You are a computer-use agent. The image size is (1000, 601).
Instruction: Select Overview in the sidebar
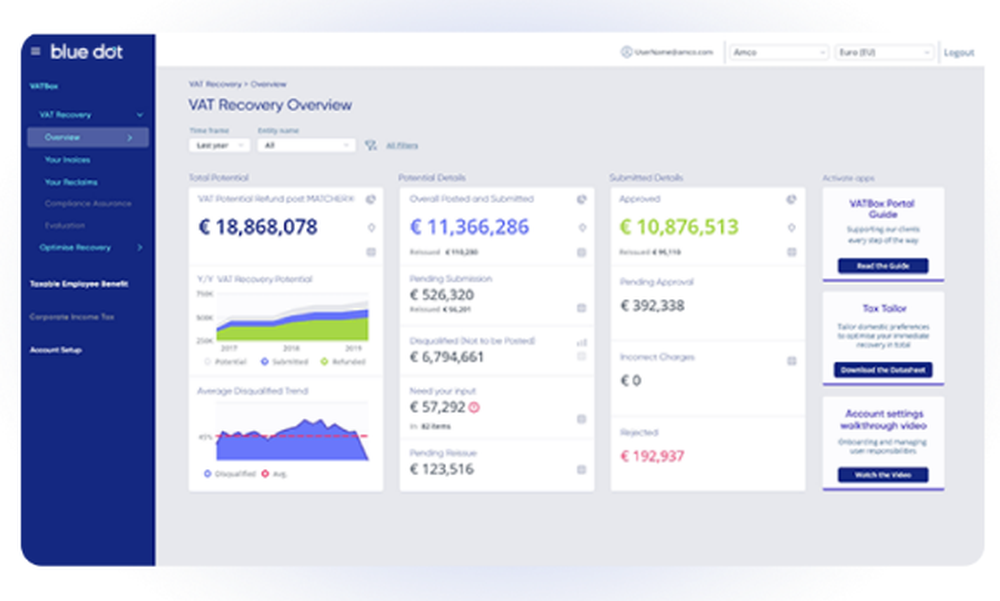point(88,137)
